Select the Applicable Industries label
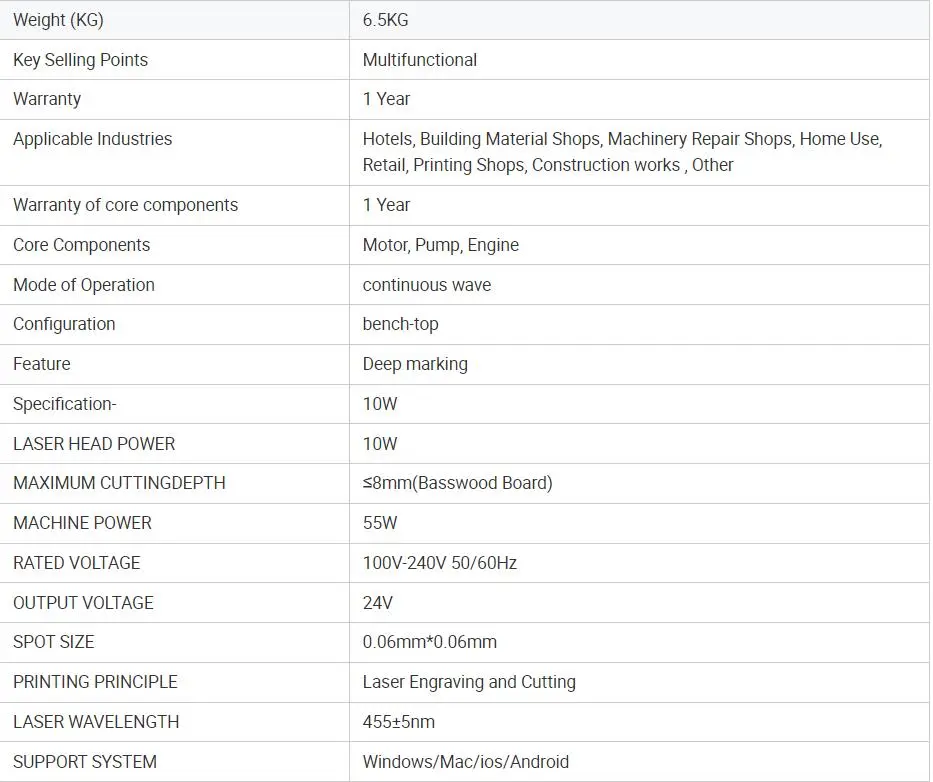The image size is (933, 782). (x=92, y=139)
